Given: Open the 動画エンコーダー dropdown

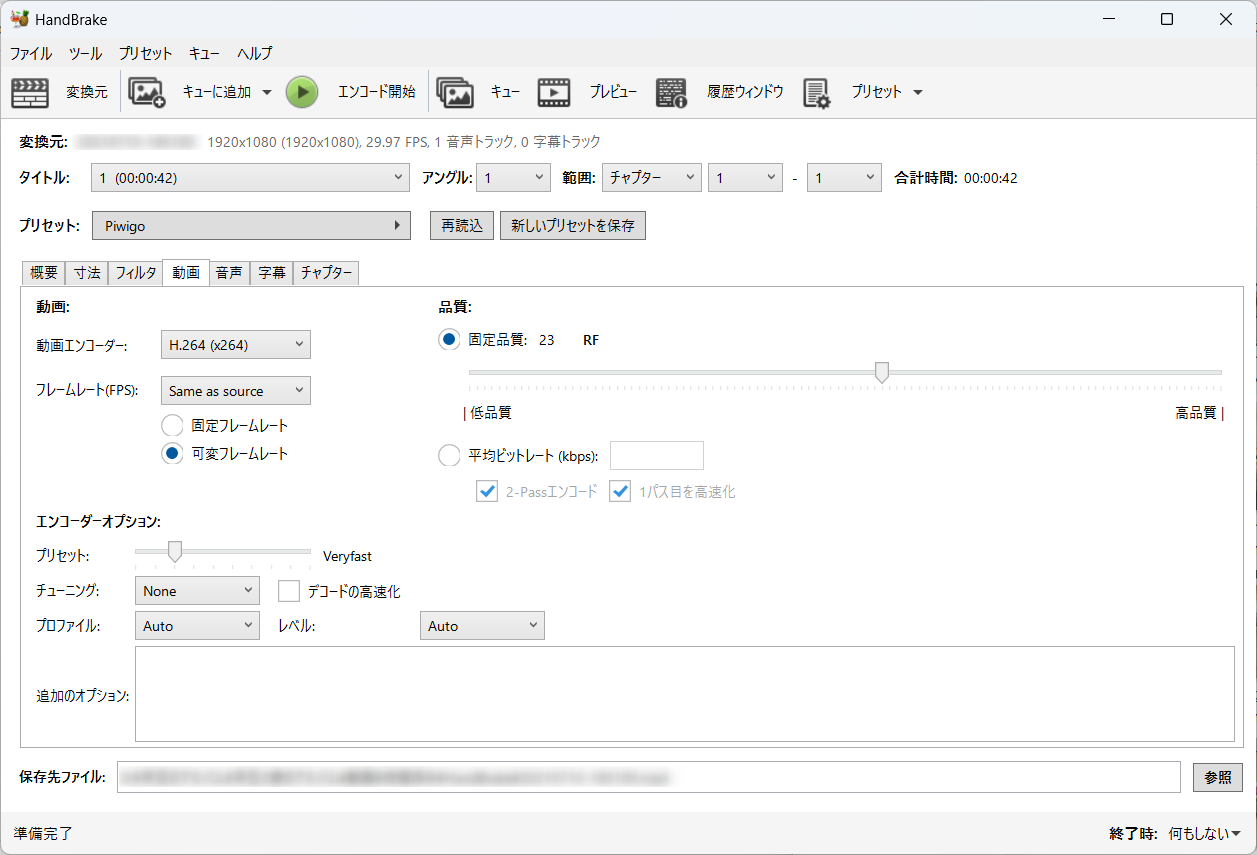Looking at the screenshot, I should [235, 343].
